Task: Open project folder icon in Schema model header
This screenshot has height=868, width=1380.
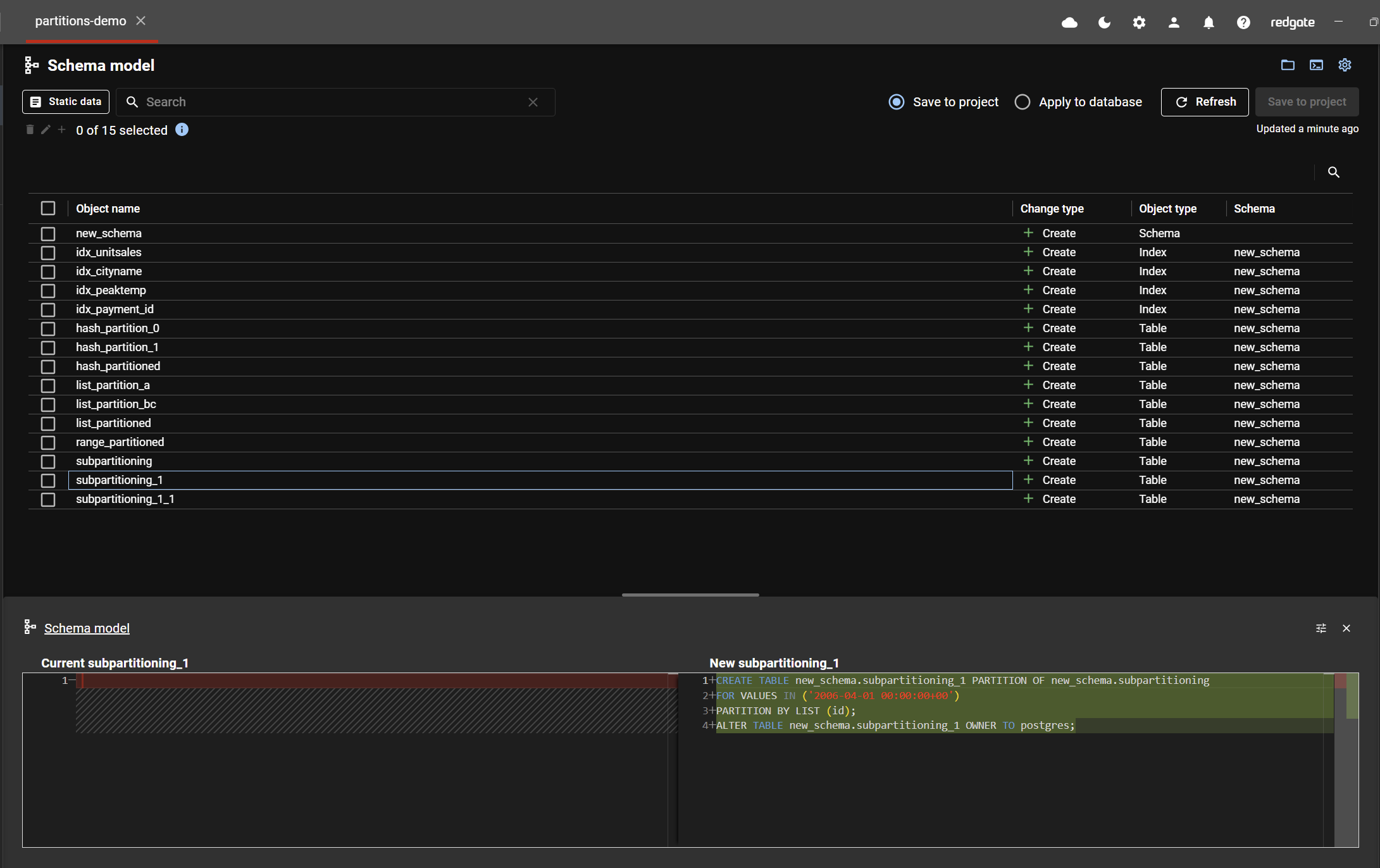Action: [1288, 65]
